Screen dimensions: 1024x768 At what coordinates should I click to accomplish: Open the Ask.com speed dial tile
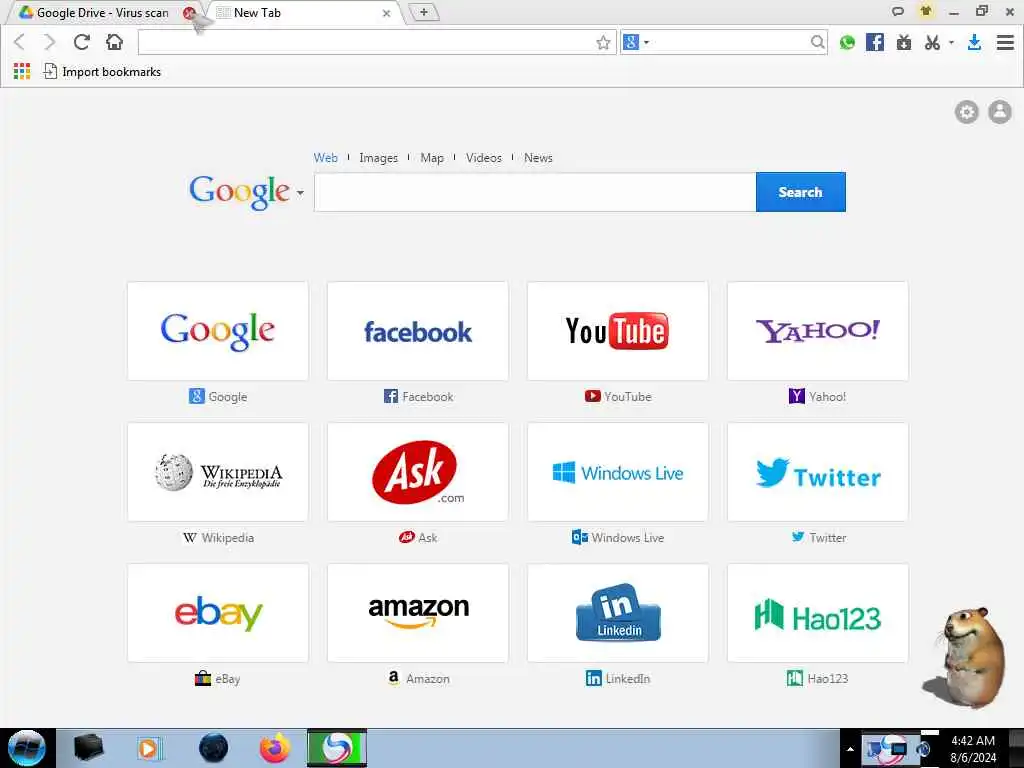click(x=418, y=472)
